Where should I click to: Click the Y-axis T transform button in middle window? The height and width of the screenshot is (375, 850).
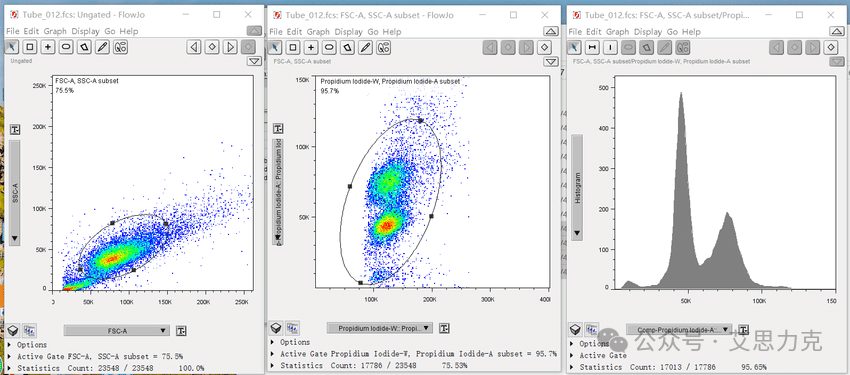[278, 128]
